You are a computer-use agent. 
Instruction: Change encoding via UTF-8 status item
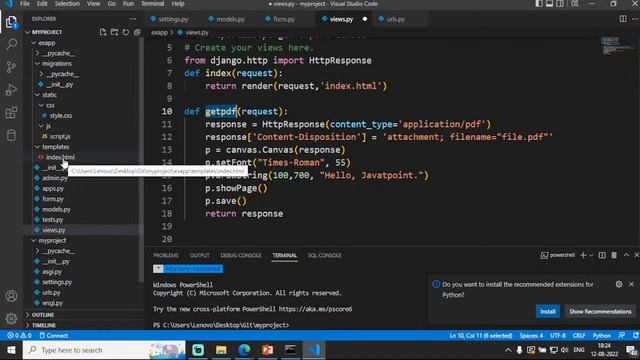[x=558, y=336]
